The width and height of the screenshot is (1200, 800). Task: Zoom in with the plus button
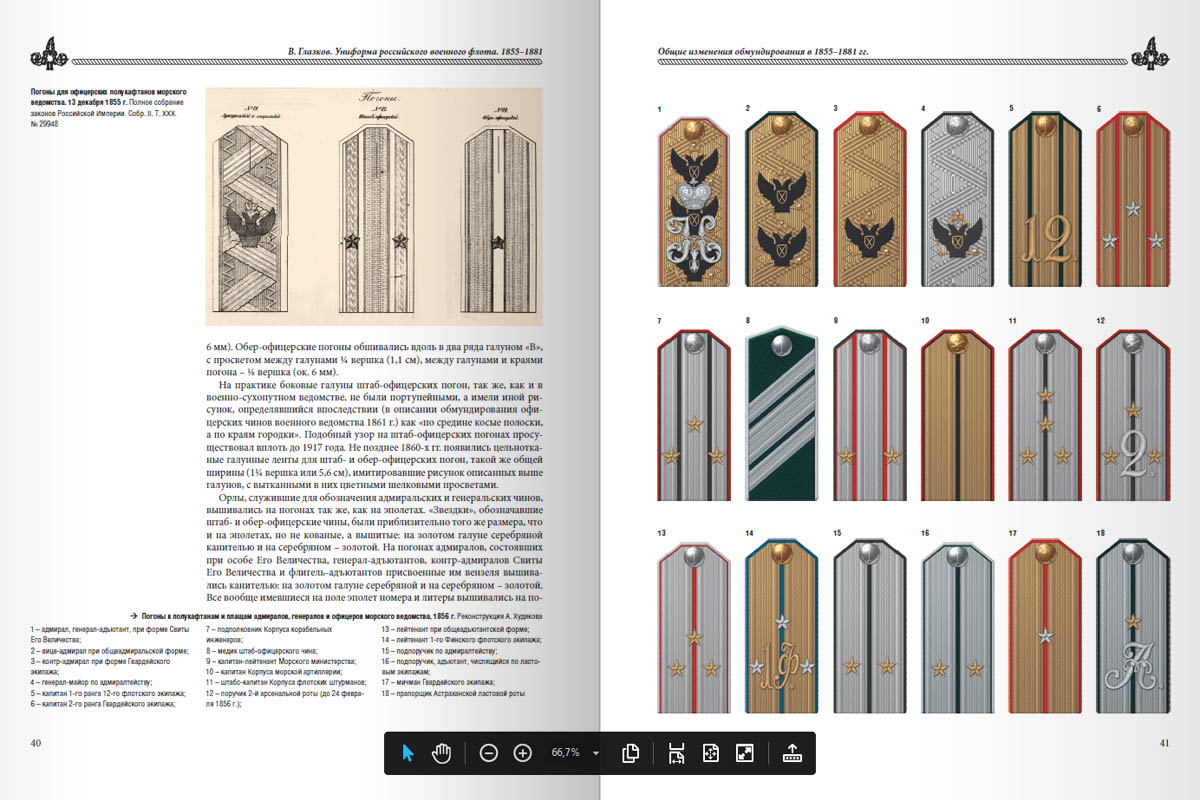tap(522, 753)
